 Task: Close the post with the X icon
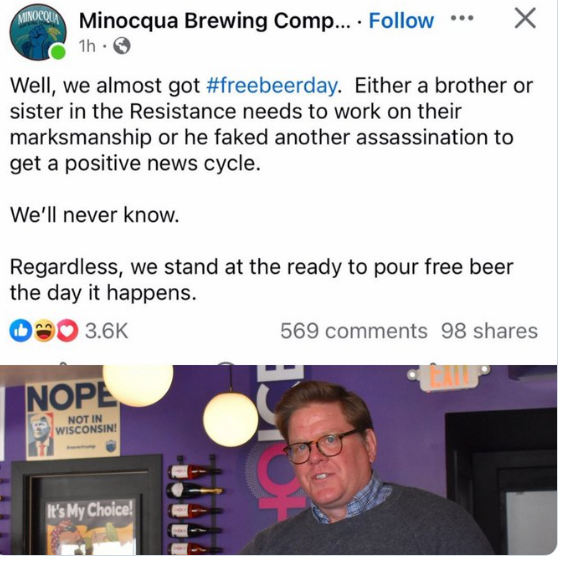525,18
